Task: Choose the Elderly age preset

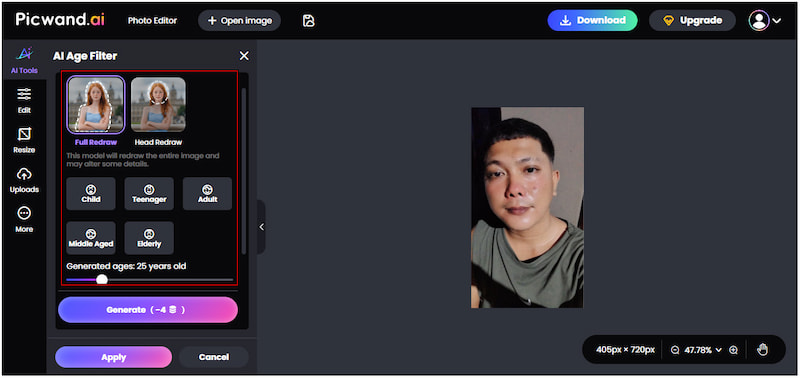Action: [149, 238]
